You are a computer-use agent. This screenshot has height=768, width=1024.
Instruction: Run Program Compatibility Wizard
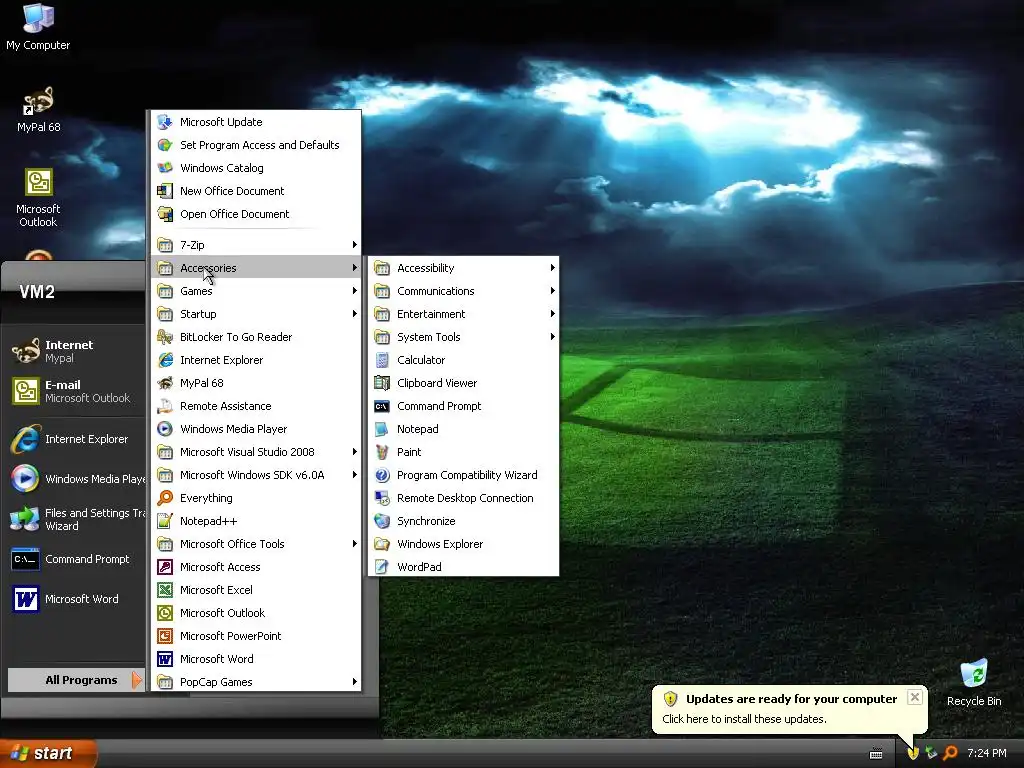(463, 475)
